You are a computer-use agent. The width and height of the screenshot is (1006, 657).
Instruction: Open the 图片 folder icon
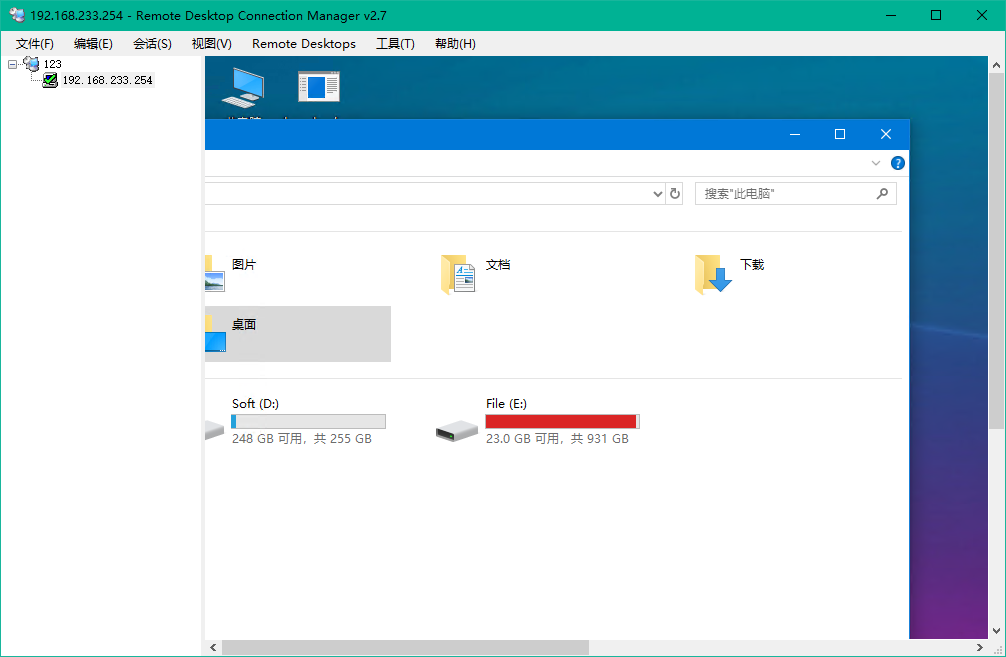215,274
